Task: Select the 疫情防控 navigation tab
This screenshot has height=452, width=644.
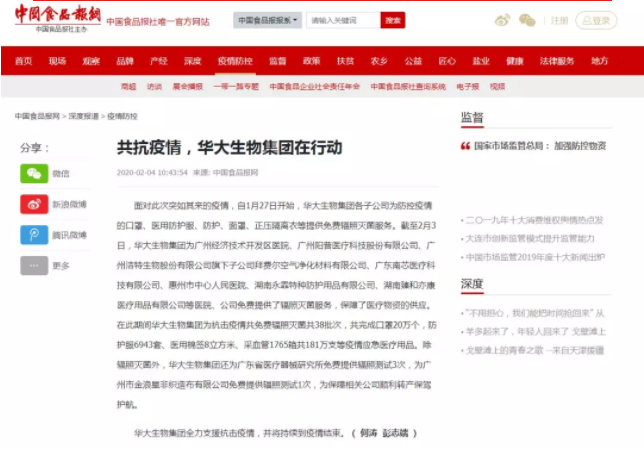Action: pyautogui.click(x=235, y=61)
